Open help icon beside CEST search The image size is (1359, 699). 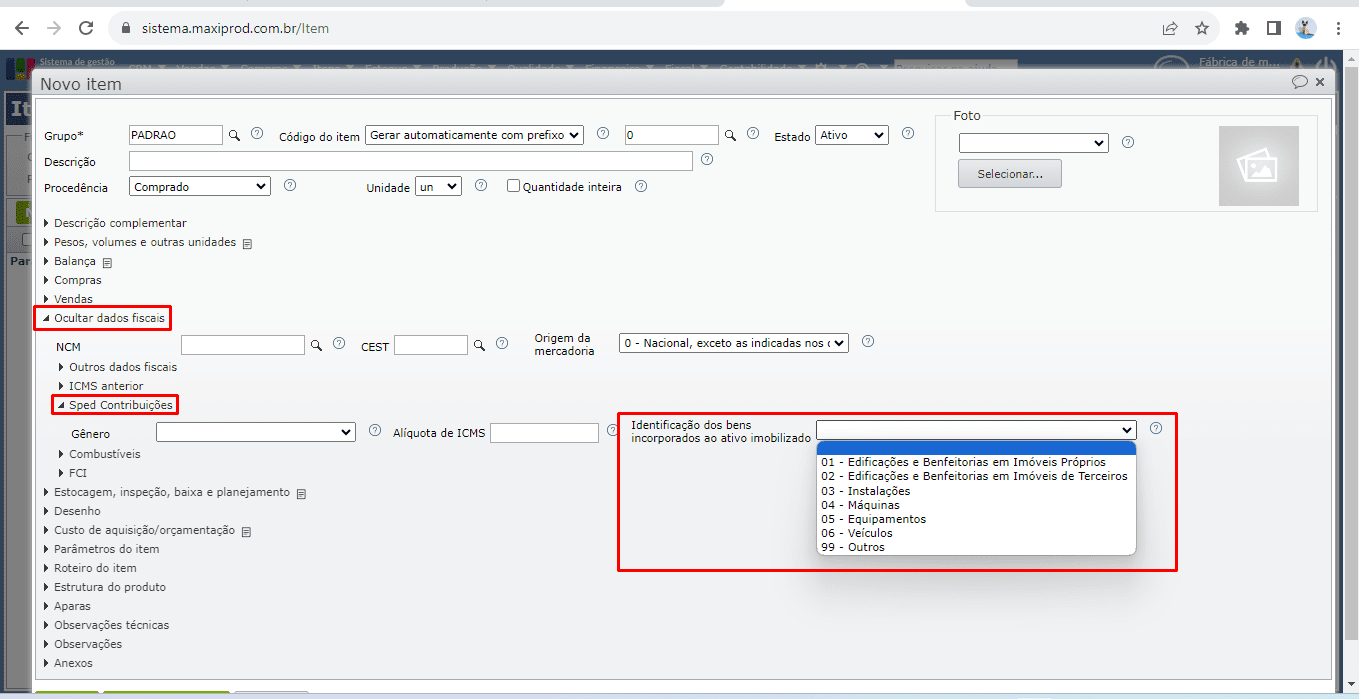tap(502, 343)
